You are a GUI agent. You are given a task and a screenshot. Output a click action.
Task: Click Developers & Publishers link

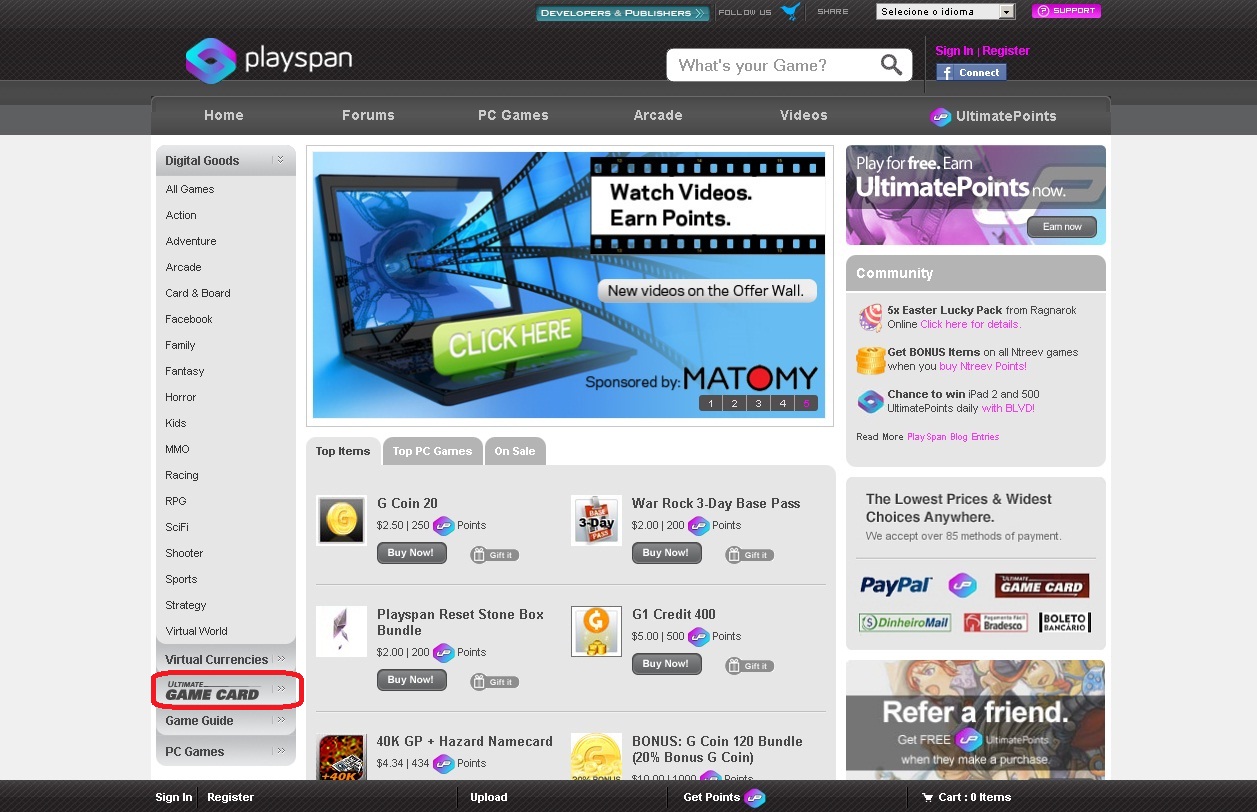[x=622, y=13]
